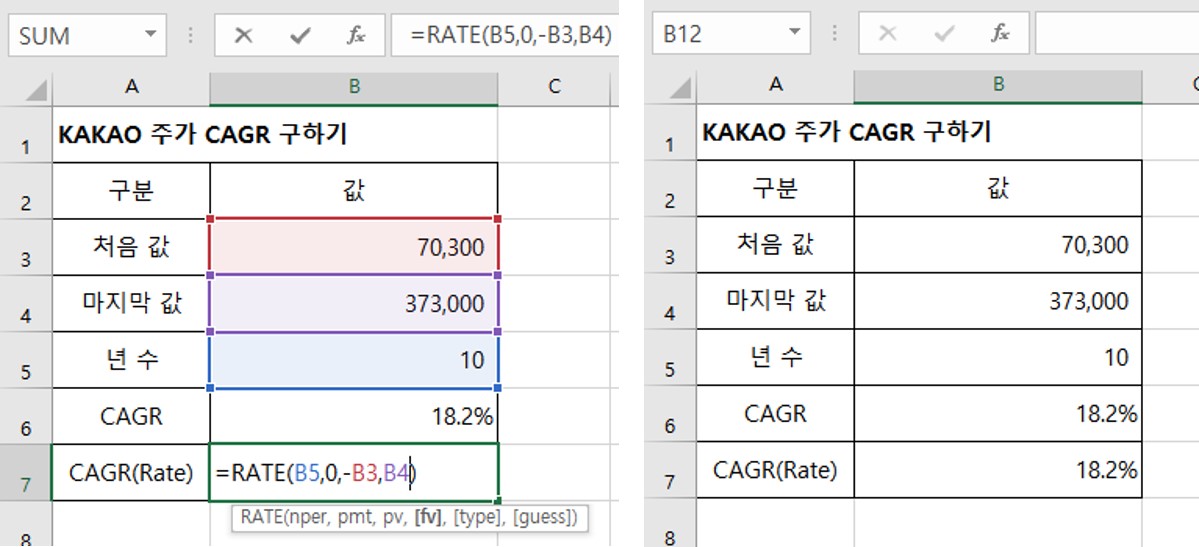Click editing cell B7 with RATE formula
Image resolution: width=1199 pixels, height=547 pixels.
pyautogui.click(x=354, y=473)
